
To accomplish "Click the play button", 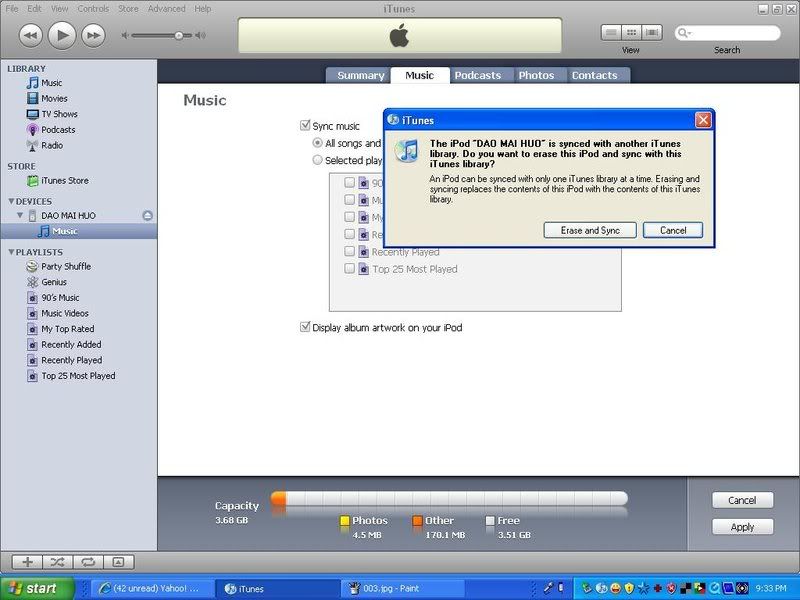I will (62, 35).
